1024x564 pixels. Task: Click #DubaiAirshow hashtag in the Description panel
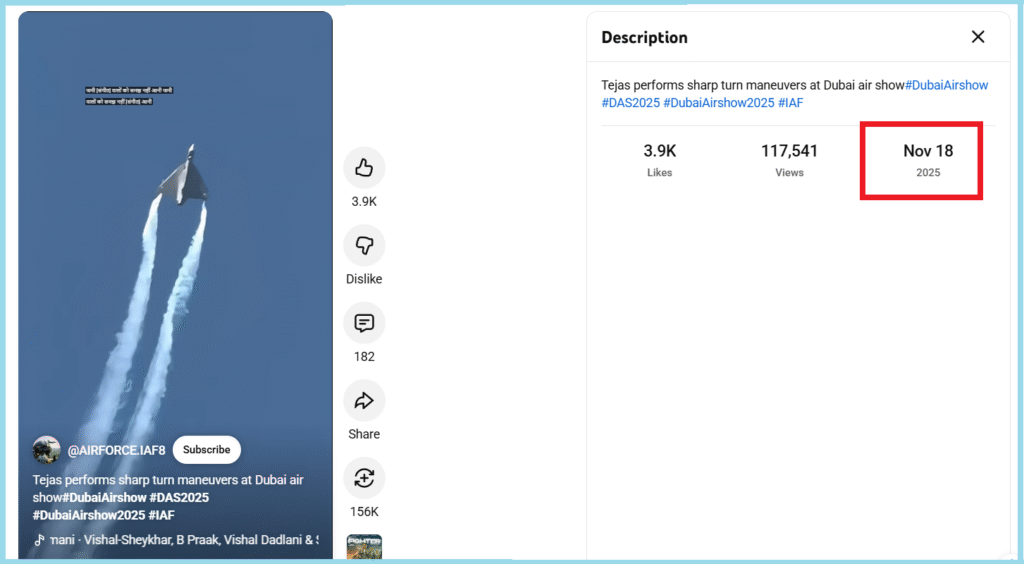click(946, 85)
